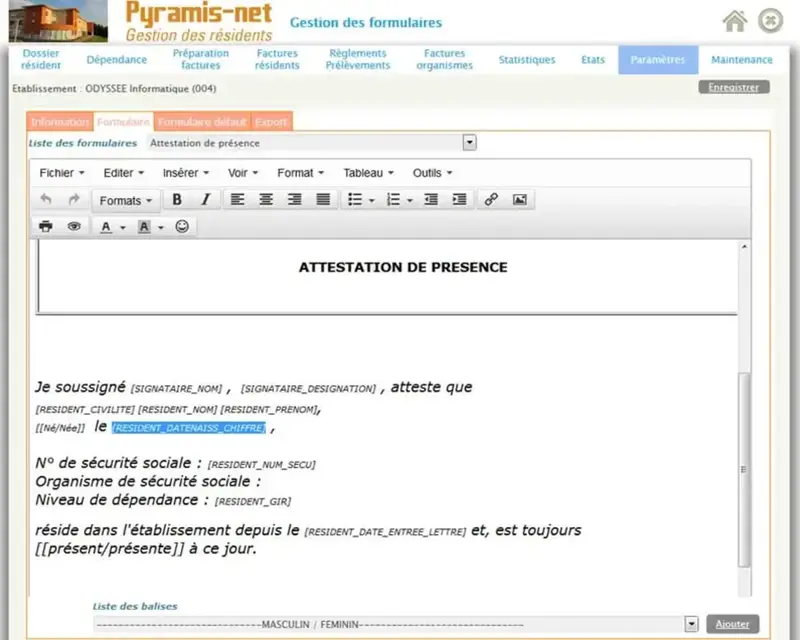
Task: Center-align text with the align center icon
Action: pos(266,200)
